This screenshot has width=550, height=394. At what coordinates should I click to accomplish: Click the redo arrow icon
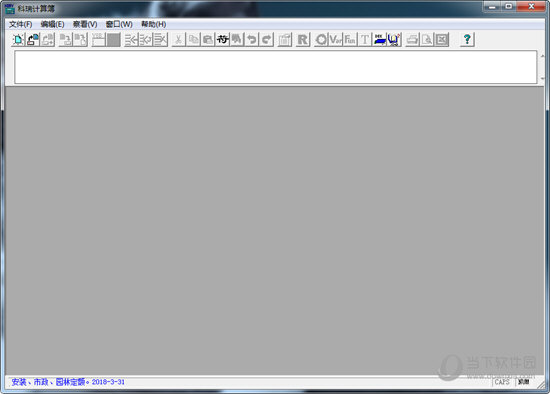tap(266, 40)
